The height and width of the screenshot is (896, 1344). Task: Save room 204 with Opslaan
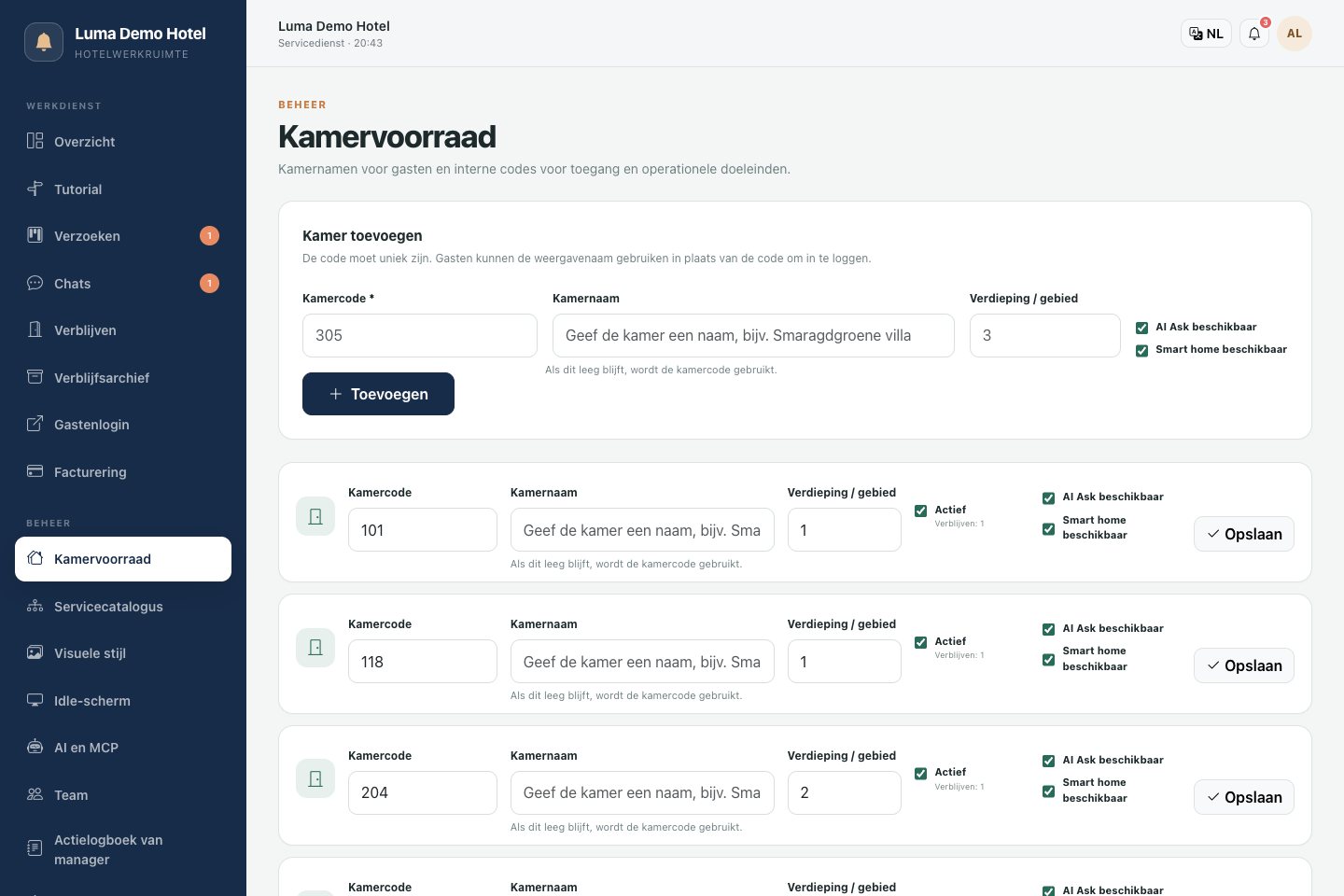(1243, 797)
